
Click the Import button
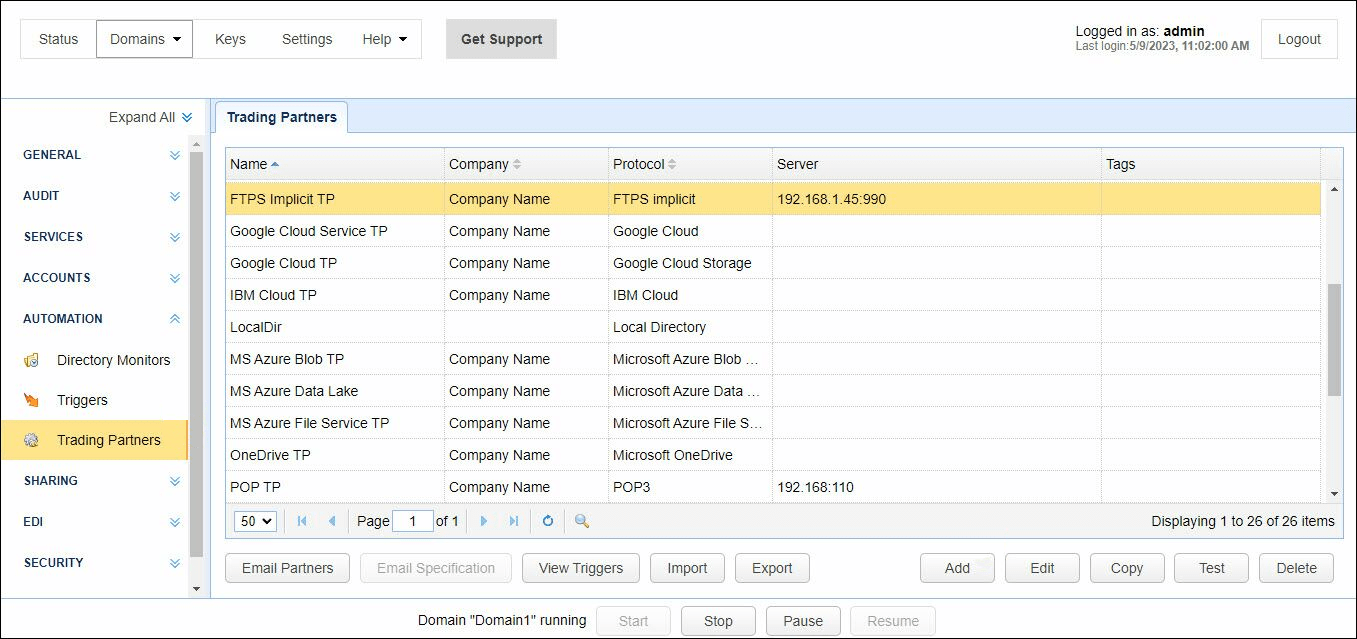687,568
